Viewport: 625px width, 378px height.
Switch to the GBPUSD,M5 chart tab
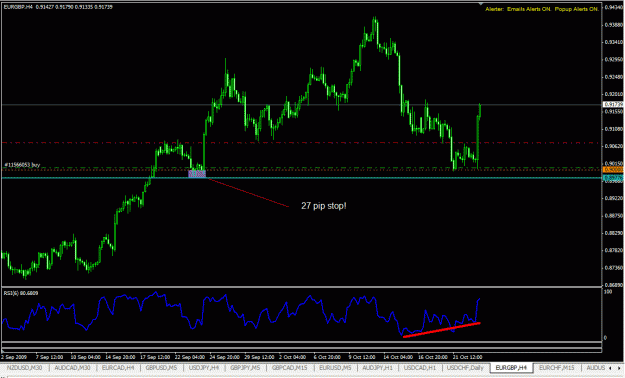tap(161, 368)
